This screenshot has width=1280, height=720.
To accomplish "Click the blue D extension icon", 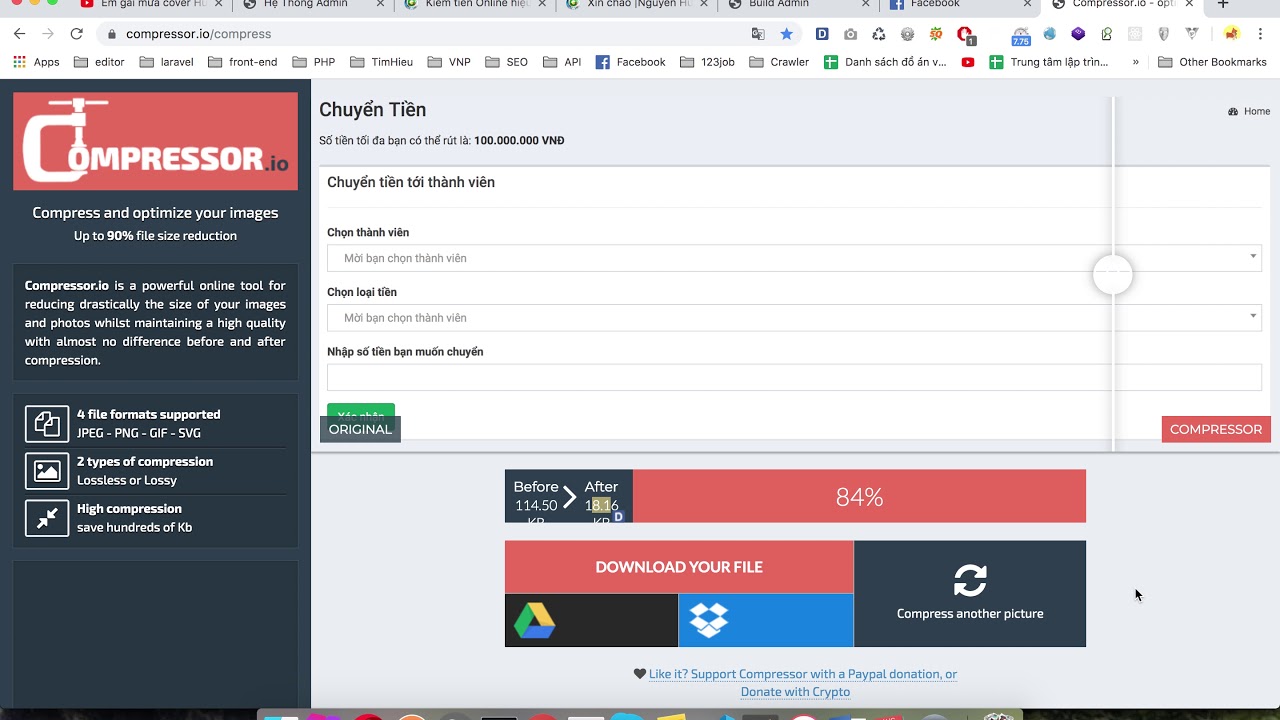I will pyautogui.click(x=822, y=34).
